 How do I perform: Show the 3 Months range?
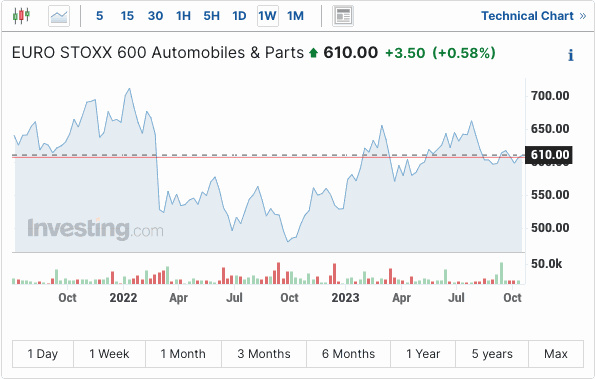tap(264, 354)
